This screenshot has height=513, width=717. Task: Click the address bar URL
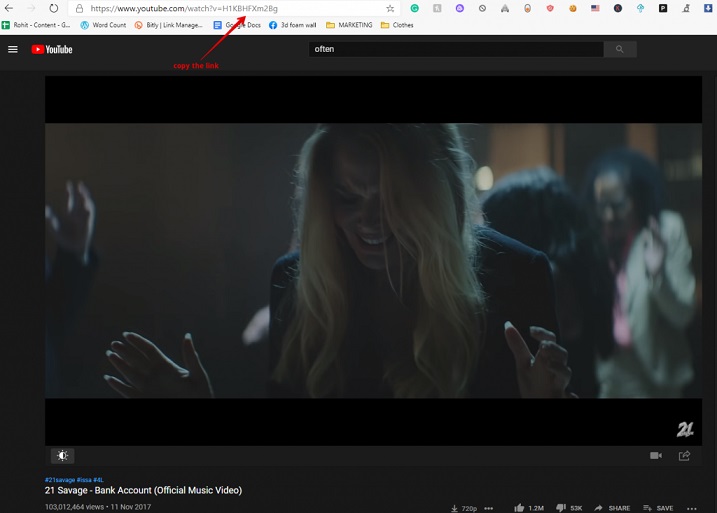184,8
